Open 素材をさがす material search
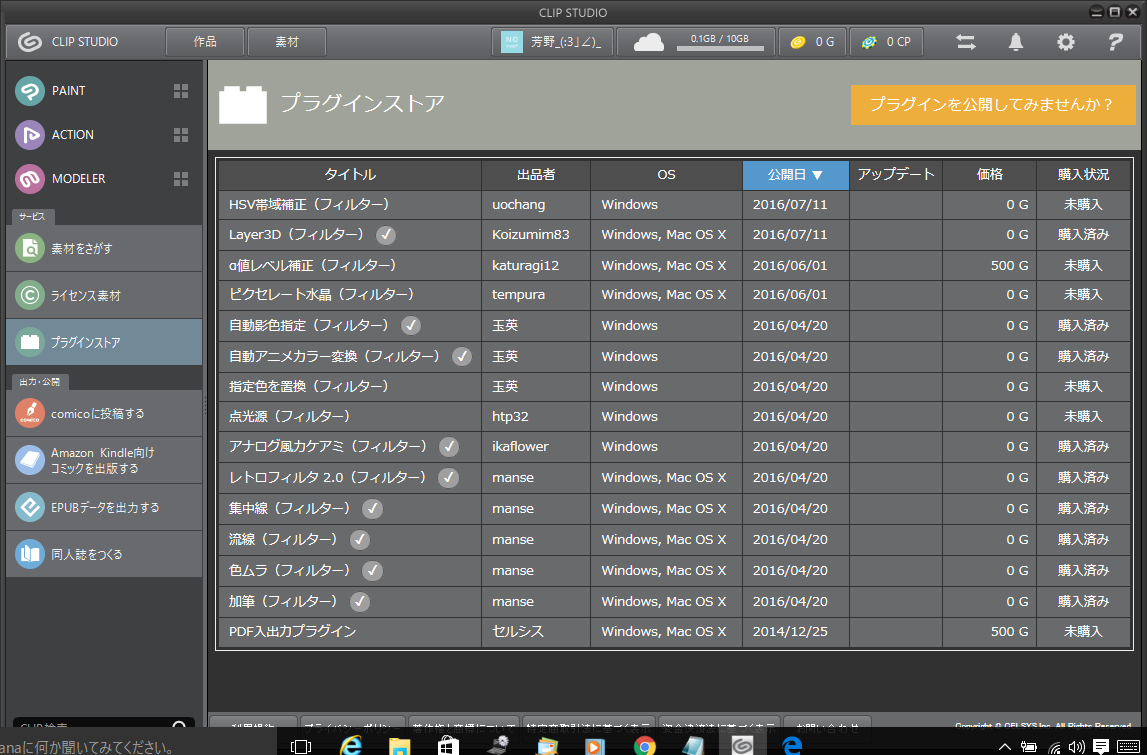Viewport: 1147px width, 755px height. click(104, 249)
